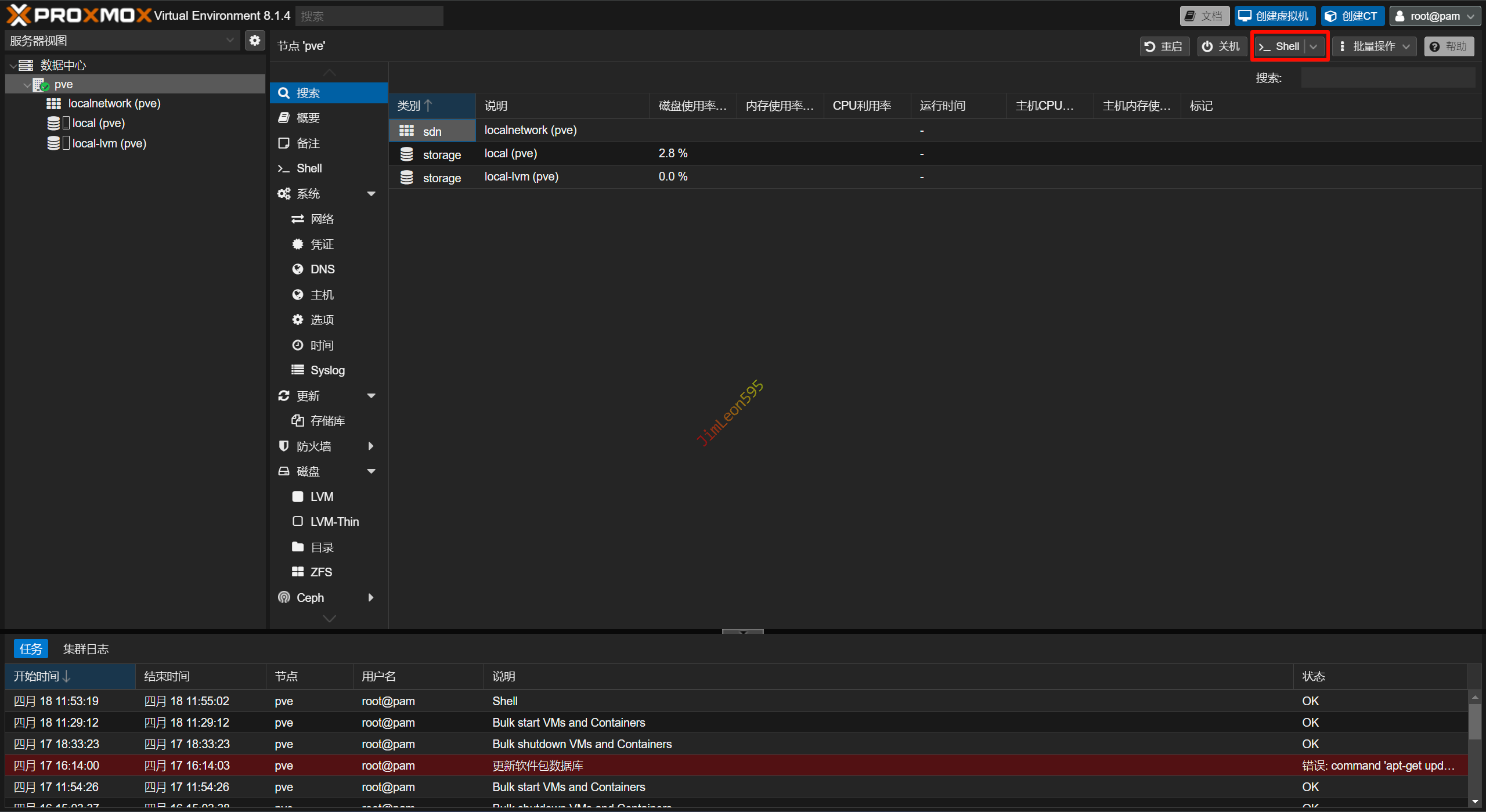Viewport: 1486px width, 812px height.
Task: Open the Syslog viewer
Action: (x=327, y=370)
